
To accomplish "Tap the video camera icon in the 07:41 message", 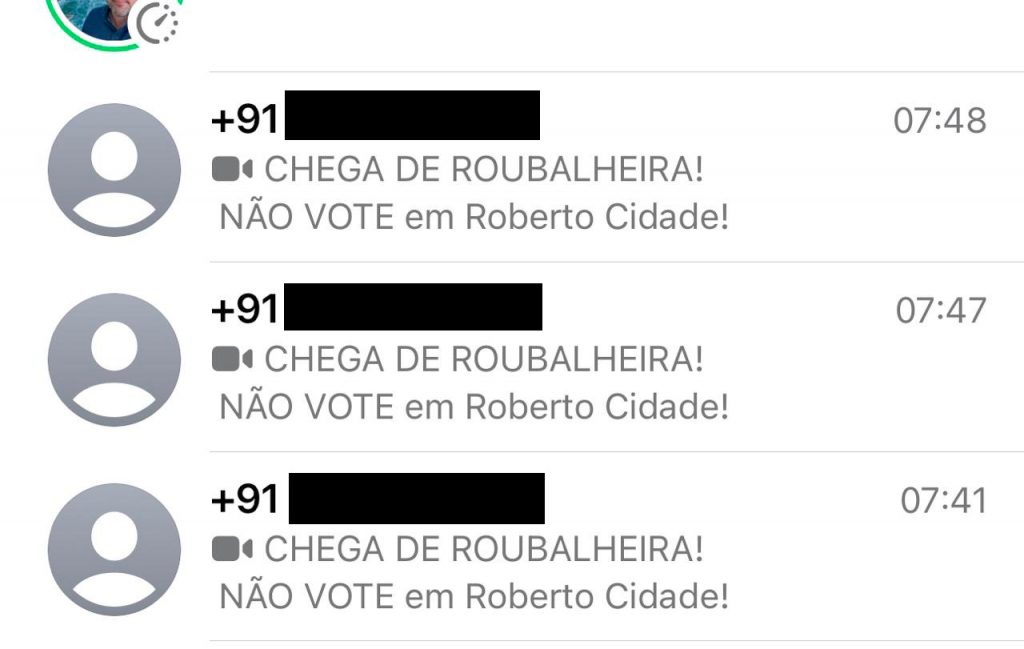I will (x=233, y=549).
